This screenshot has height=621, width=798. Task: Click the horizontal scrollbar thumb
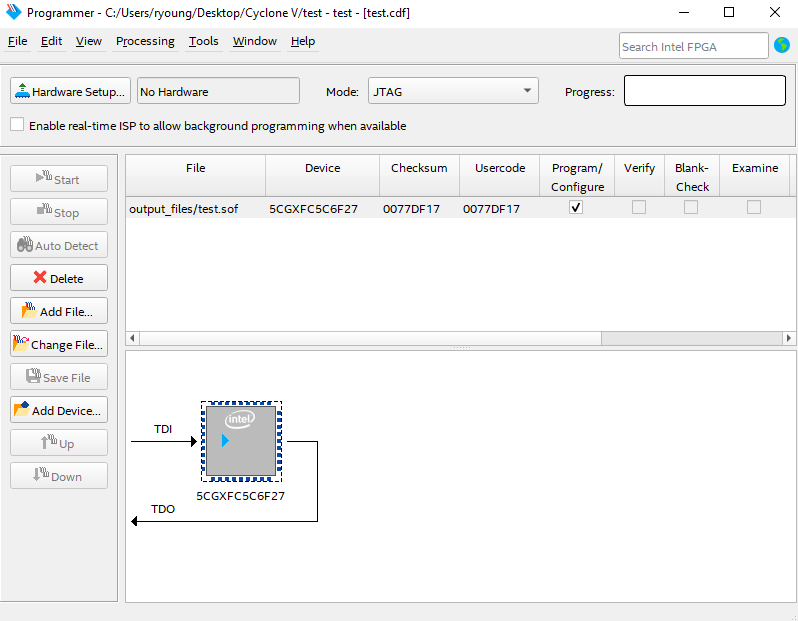point(370,338)
